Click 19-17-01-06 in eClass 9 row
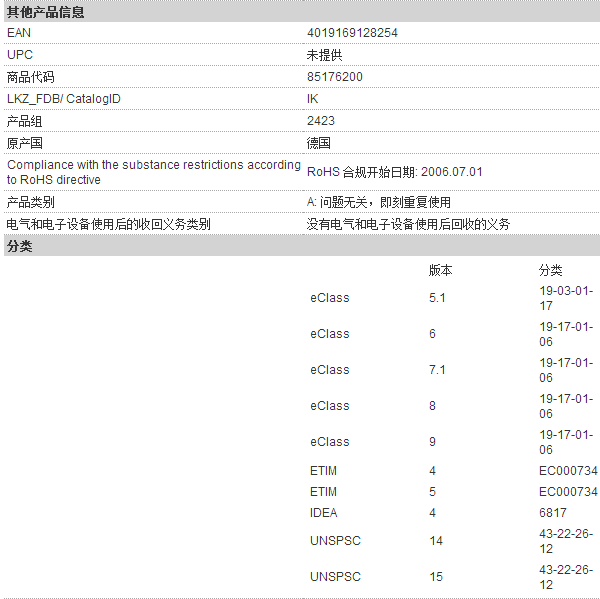The image size is (600, 599). (566, 442)
